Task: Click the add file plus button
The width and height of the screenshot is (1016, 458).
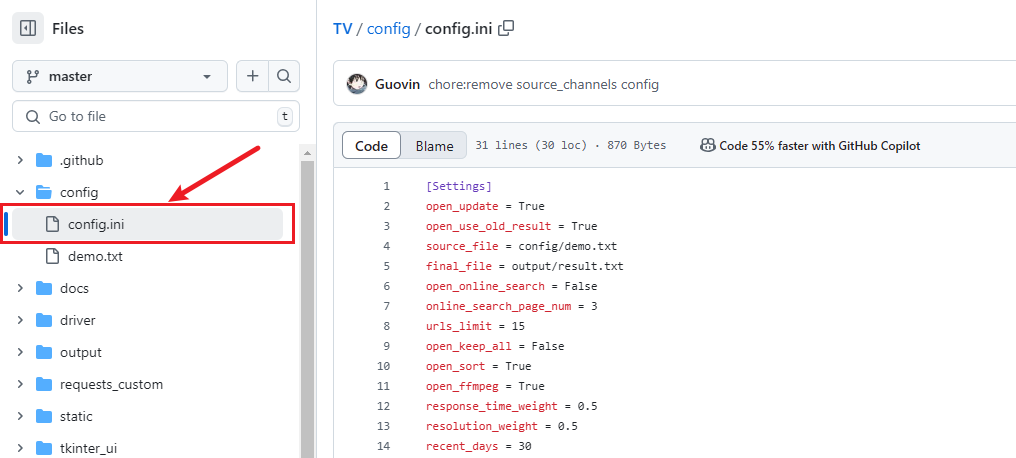Action: click(252, 76)
